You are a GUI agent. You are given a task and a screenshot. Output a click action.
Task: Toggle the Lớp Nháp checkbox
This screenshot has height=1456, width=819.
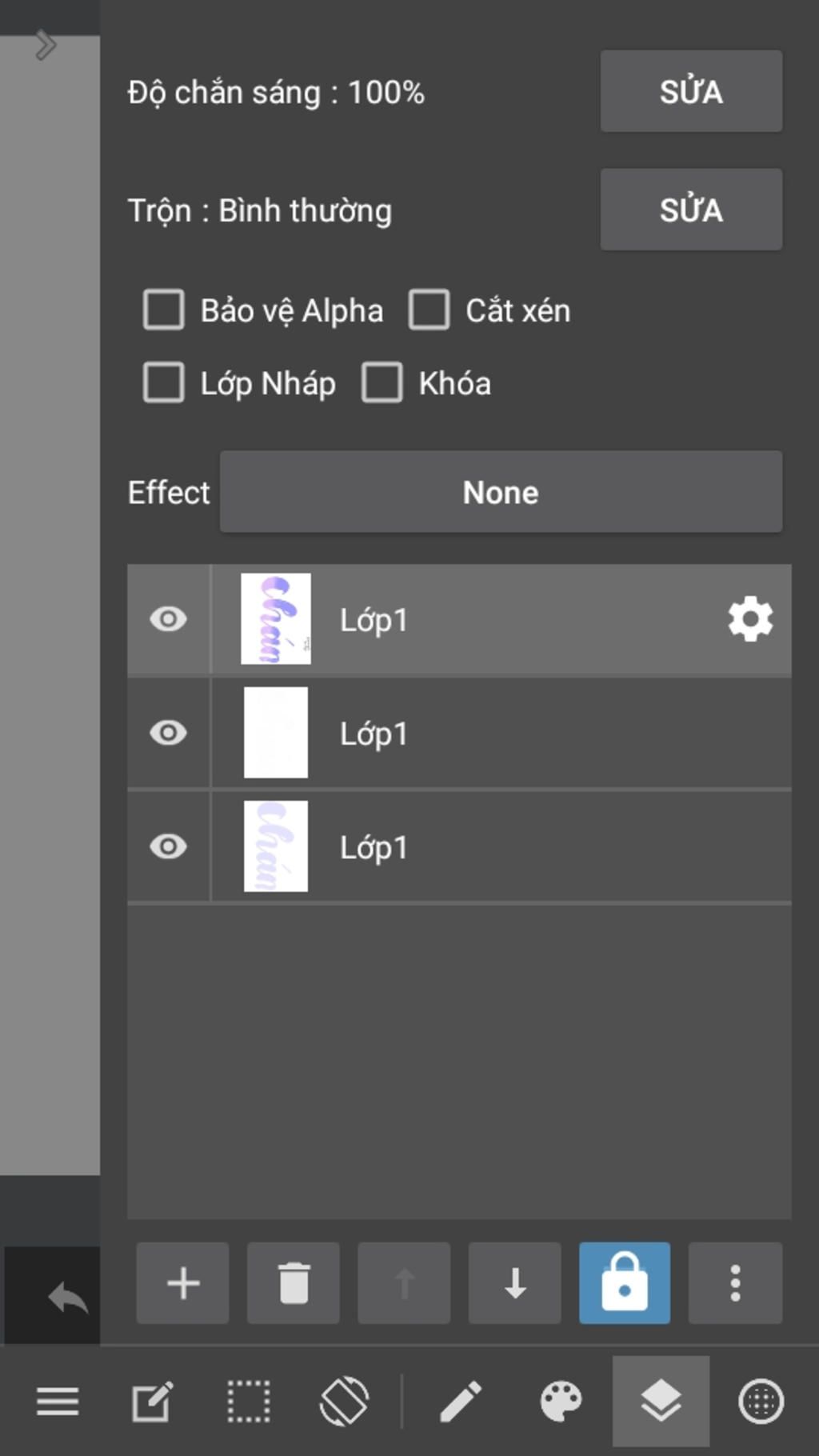[x=164, y=382]
